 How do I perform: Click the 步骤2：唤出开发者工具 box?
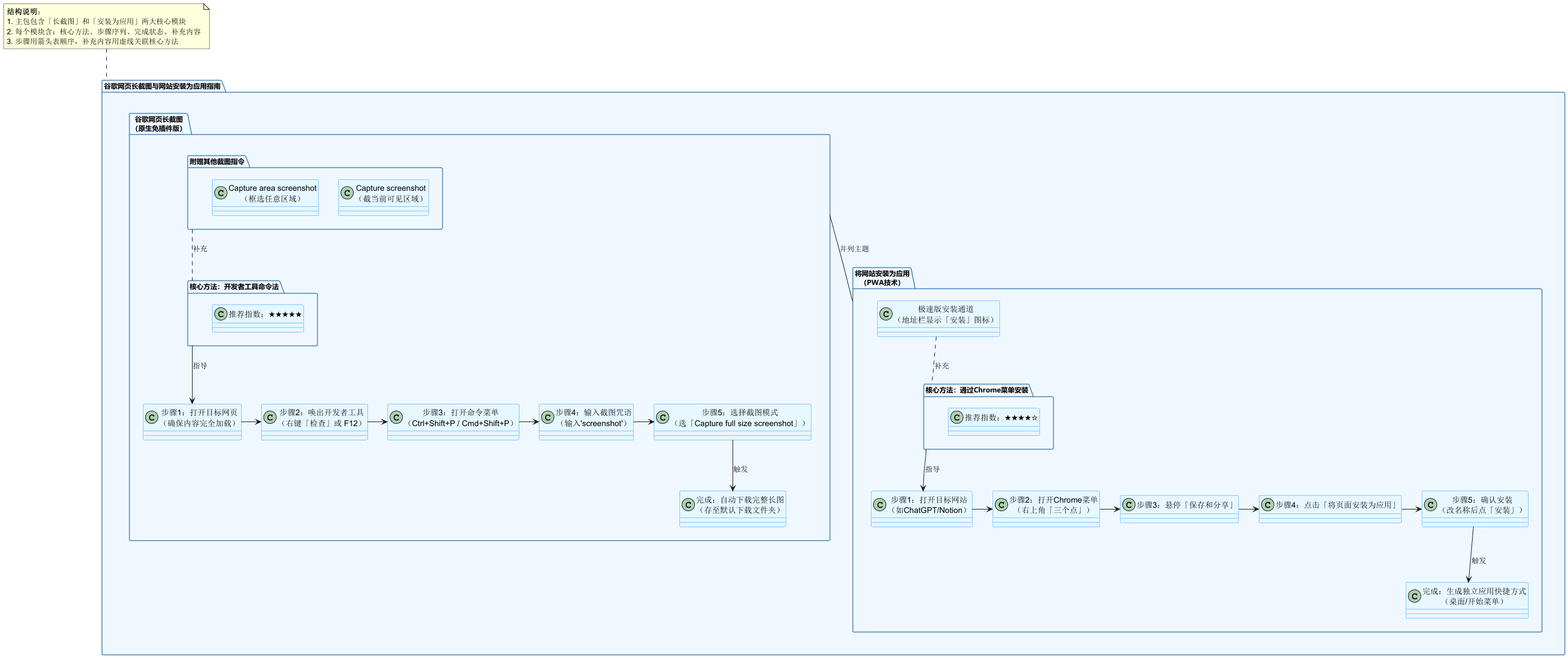[321, 418]
